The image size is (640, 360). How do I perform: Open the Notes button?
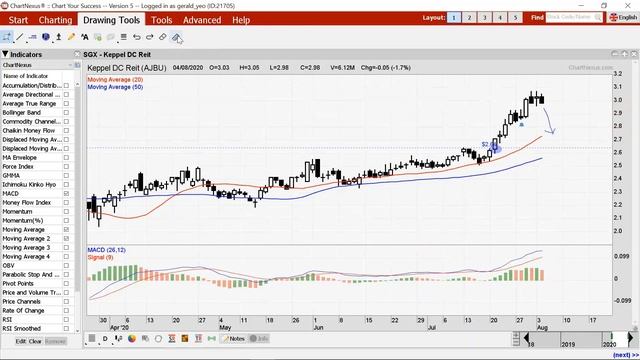(x=233, y=338)
